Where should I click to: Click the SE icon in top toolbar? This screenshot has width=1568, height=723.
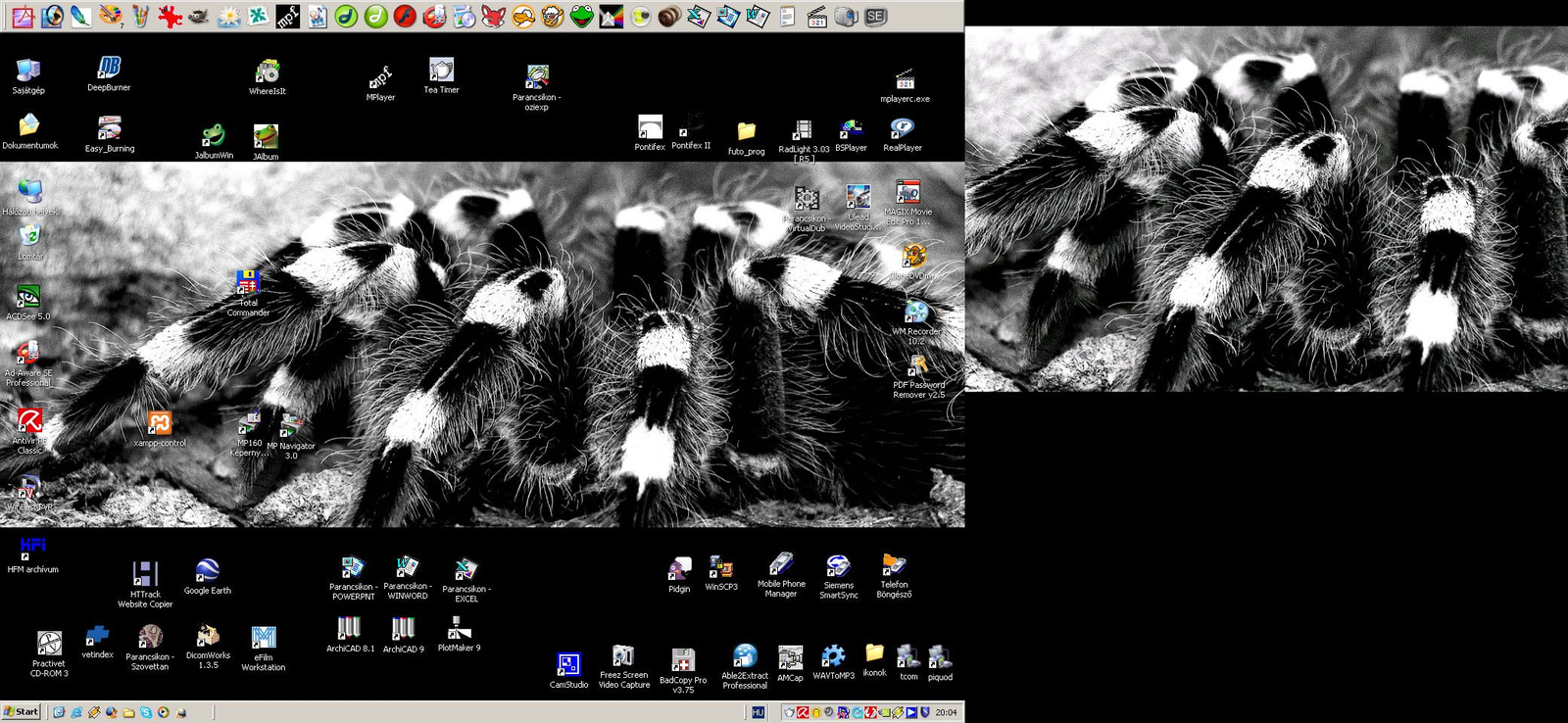[x=876, y=16]
